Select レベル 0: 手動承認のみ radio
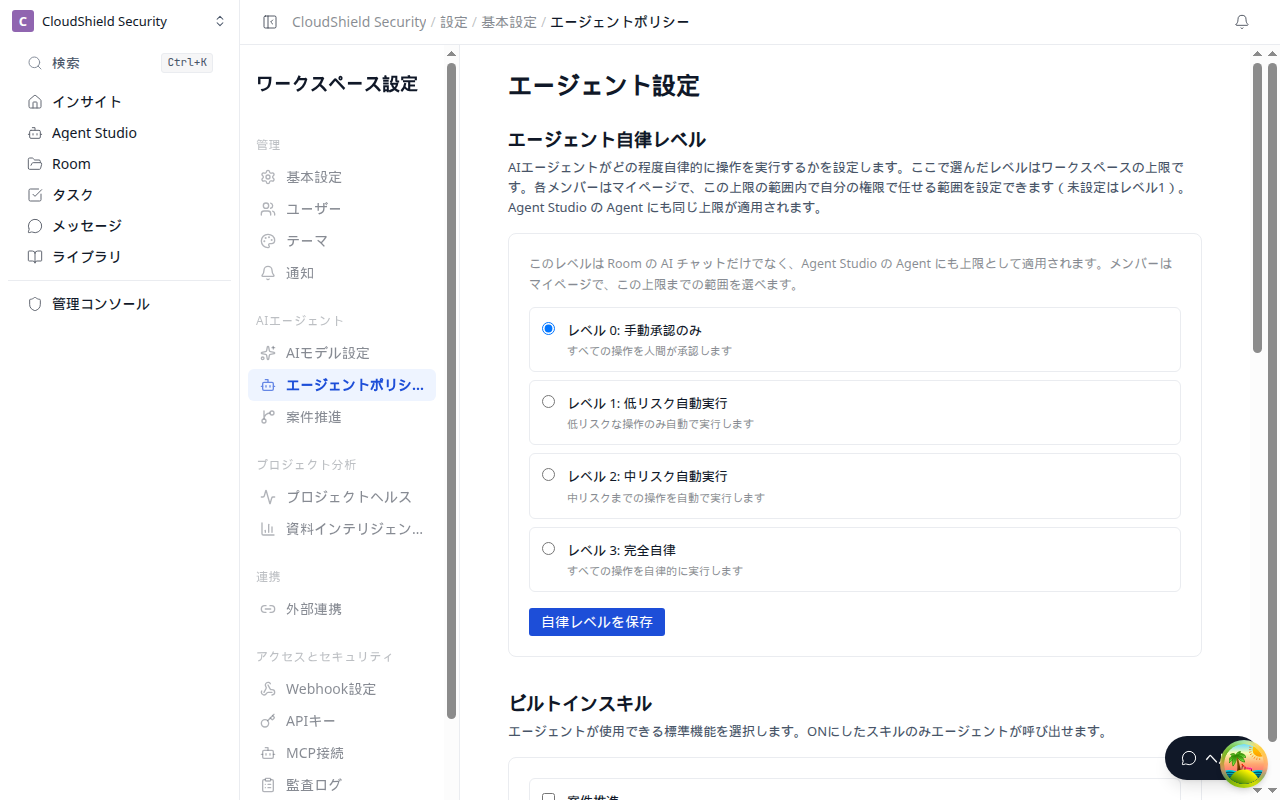The image size is (1280, 800). coord(548,329)
